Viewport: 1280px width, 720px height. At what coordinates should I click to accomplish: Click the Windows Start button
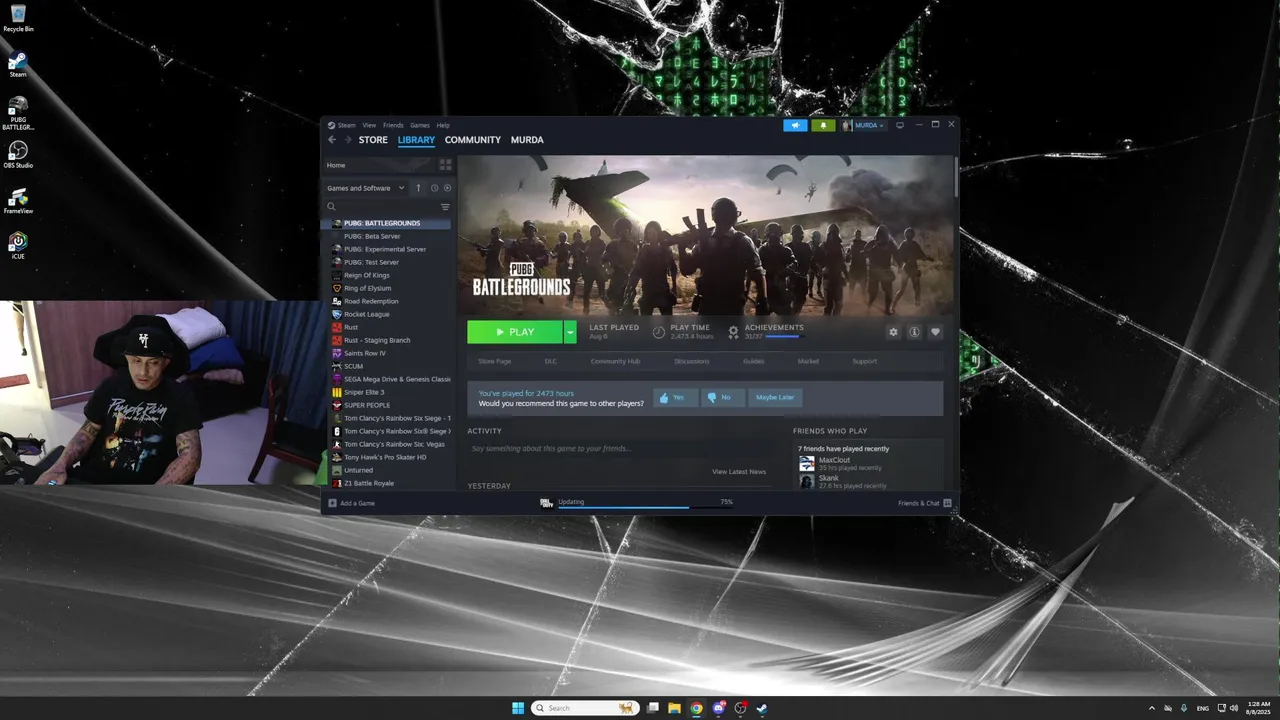pos(518,708)
